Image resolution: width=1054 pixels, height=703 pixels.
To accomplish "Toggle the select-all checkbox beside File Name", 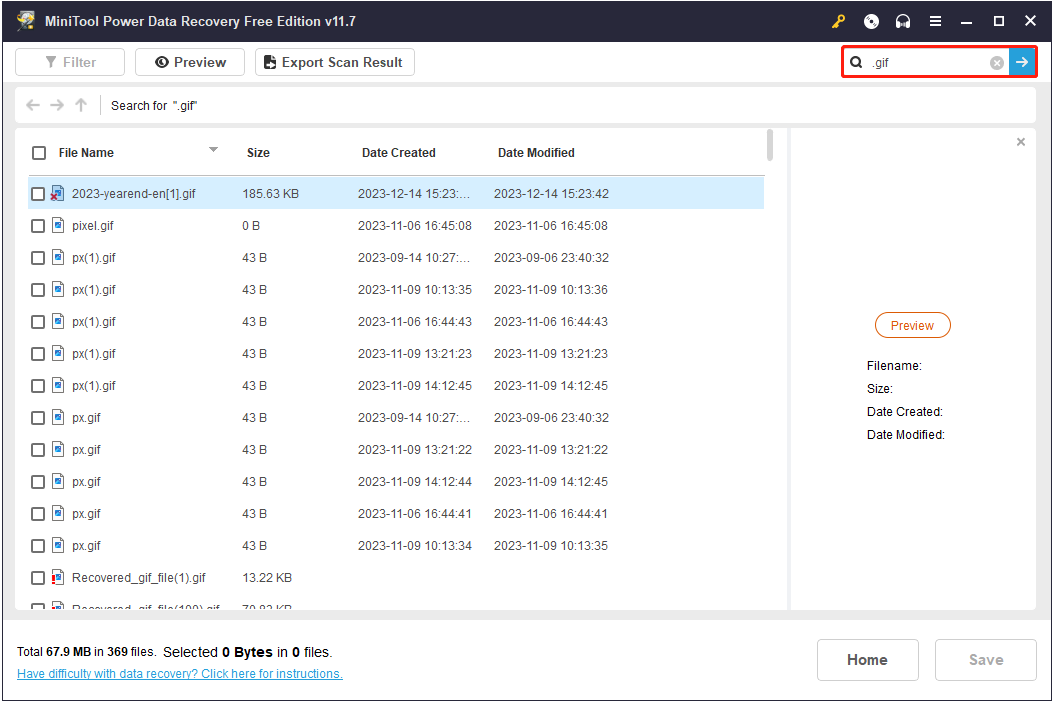I will click(x=39, y=153).
